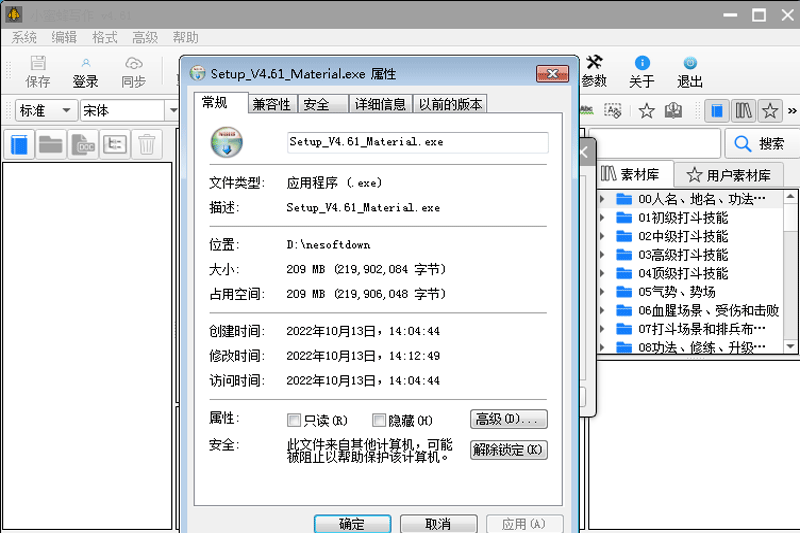Expand the 00人名、地名、功法 folder
This screenshot has height=533, width=800.
tap(603, 199)
